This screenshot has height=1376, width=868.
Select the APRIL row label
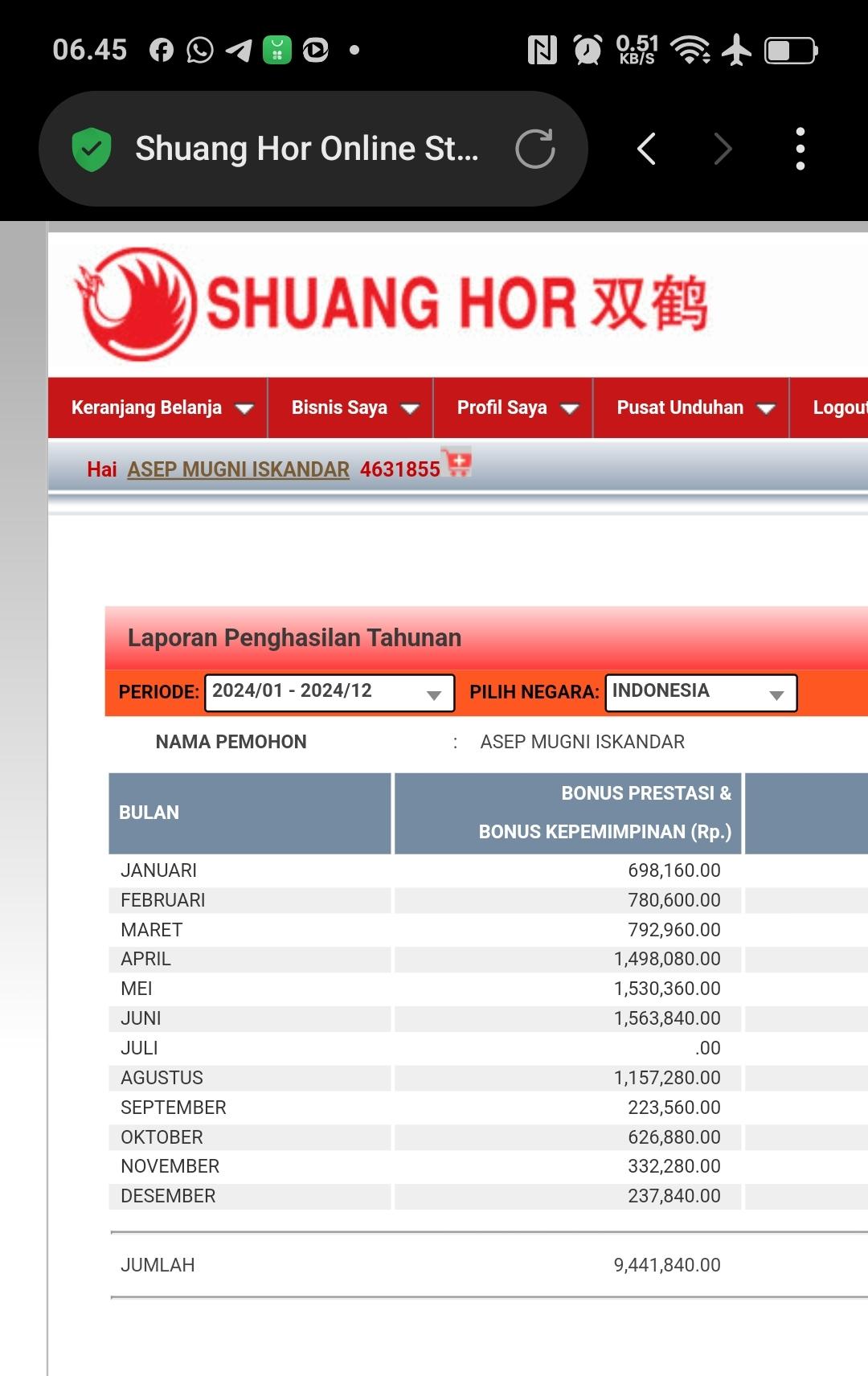pyautogui.click(x=145, y=959)
